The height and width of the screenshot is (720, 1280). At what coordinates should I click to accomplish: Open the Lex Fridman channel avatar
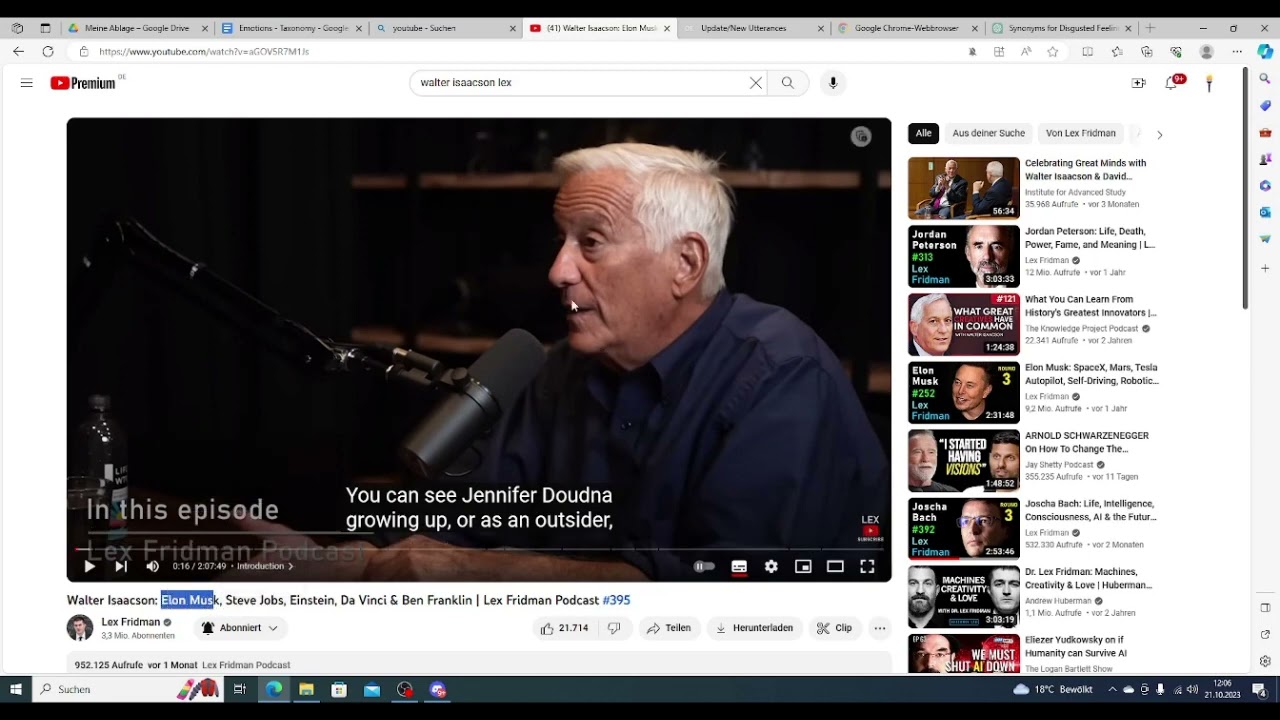pos(80,628)
